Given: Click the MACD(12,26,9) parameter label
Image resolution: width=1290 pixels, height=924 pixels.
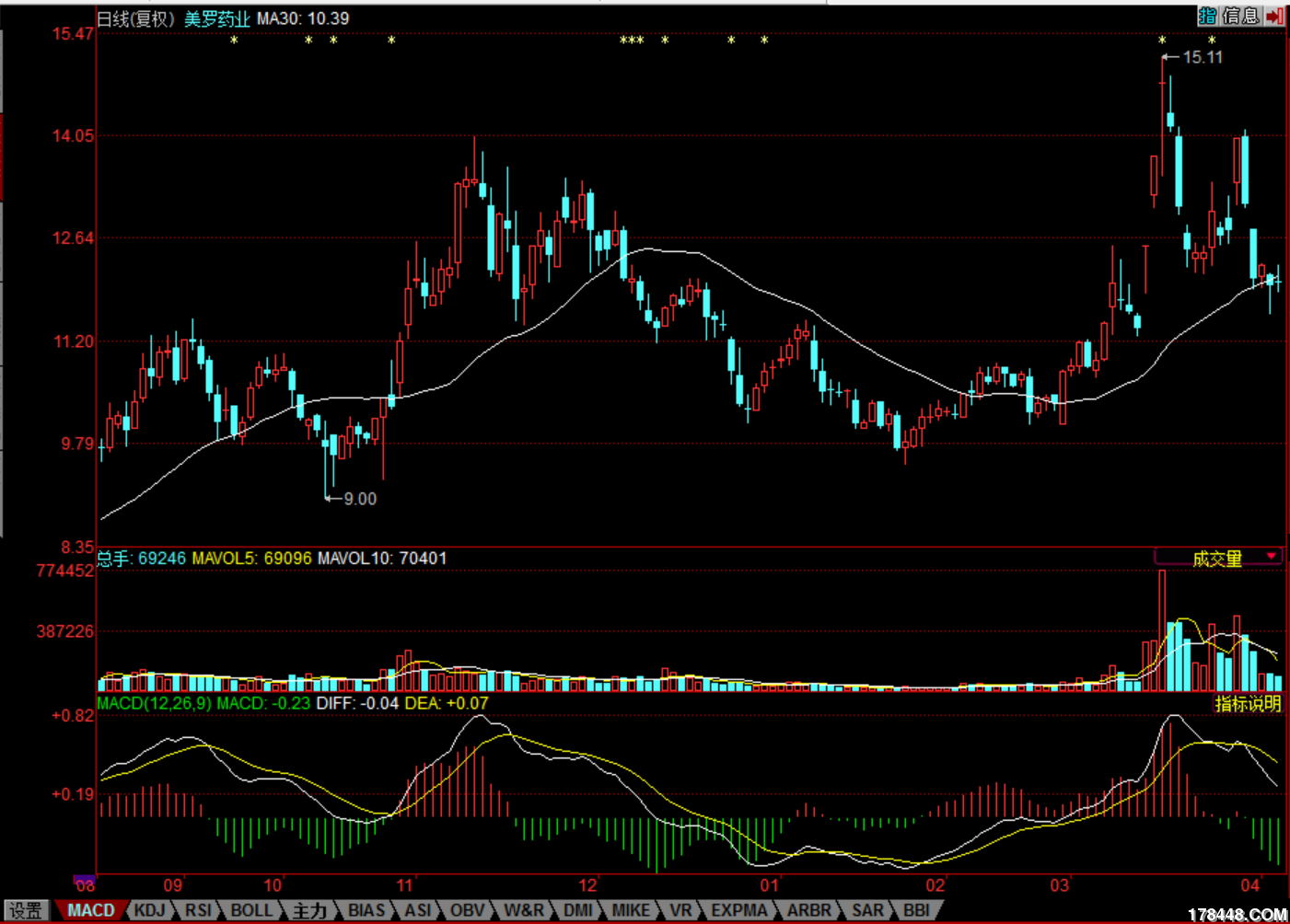Looking at the screenshot, I should [155, 703].
